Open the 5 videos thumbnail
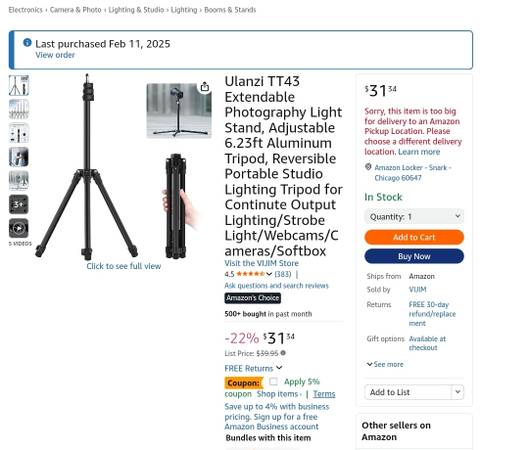 pos(19,228)
